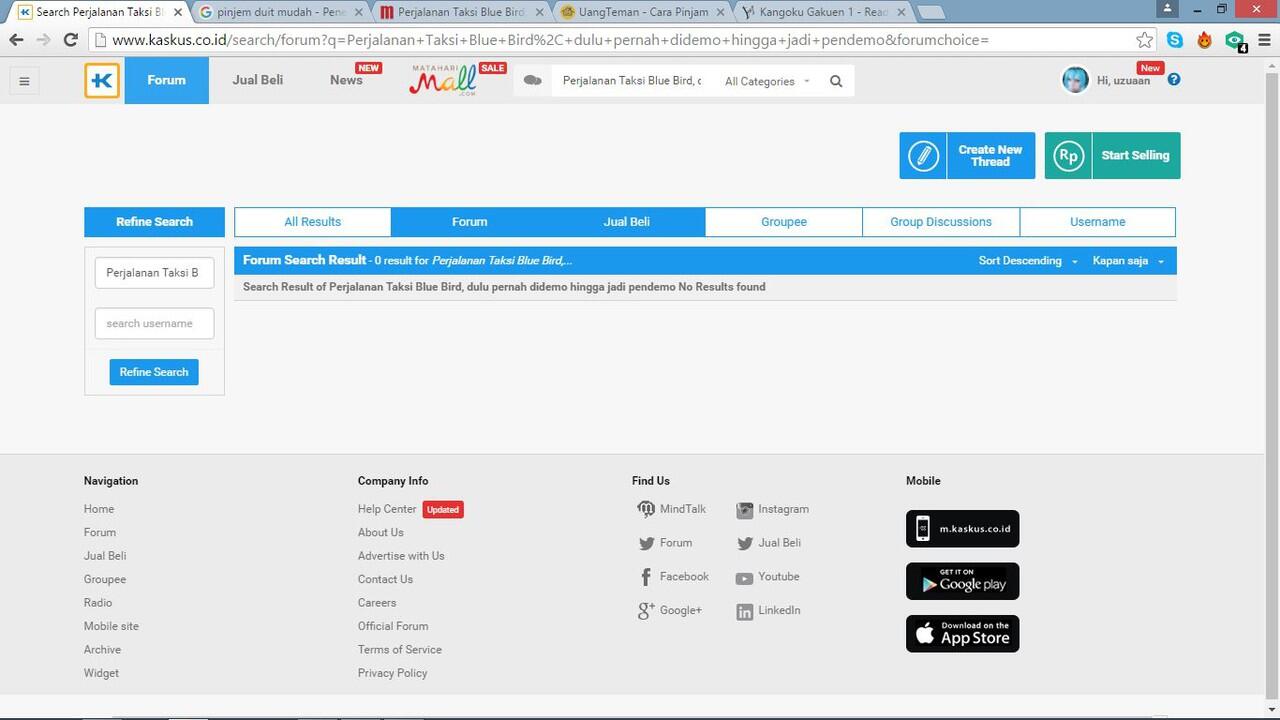Viewport: 1280px width, 720px height.
Task: Bookmark page with the star icon
Action: coord(1145,40)
